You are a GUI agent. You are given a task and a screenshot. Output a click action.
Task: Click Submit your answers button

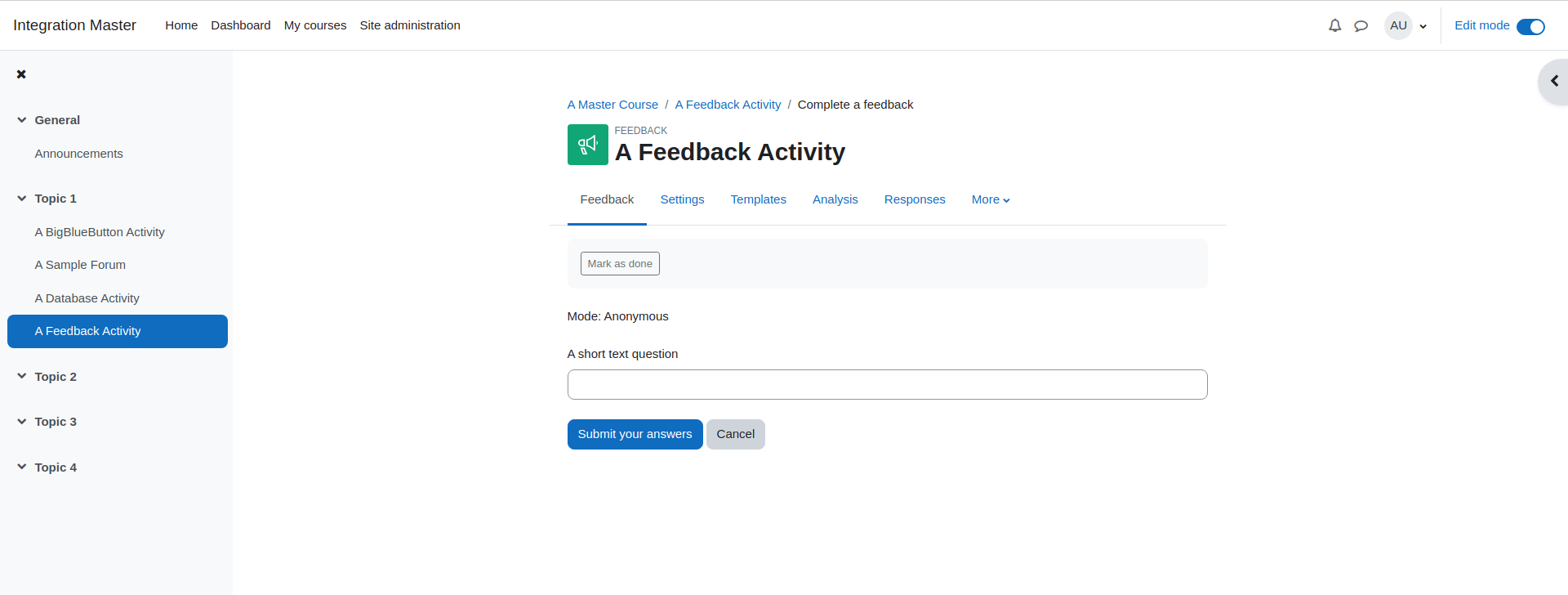(635, 434)
